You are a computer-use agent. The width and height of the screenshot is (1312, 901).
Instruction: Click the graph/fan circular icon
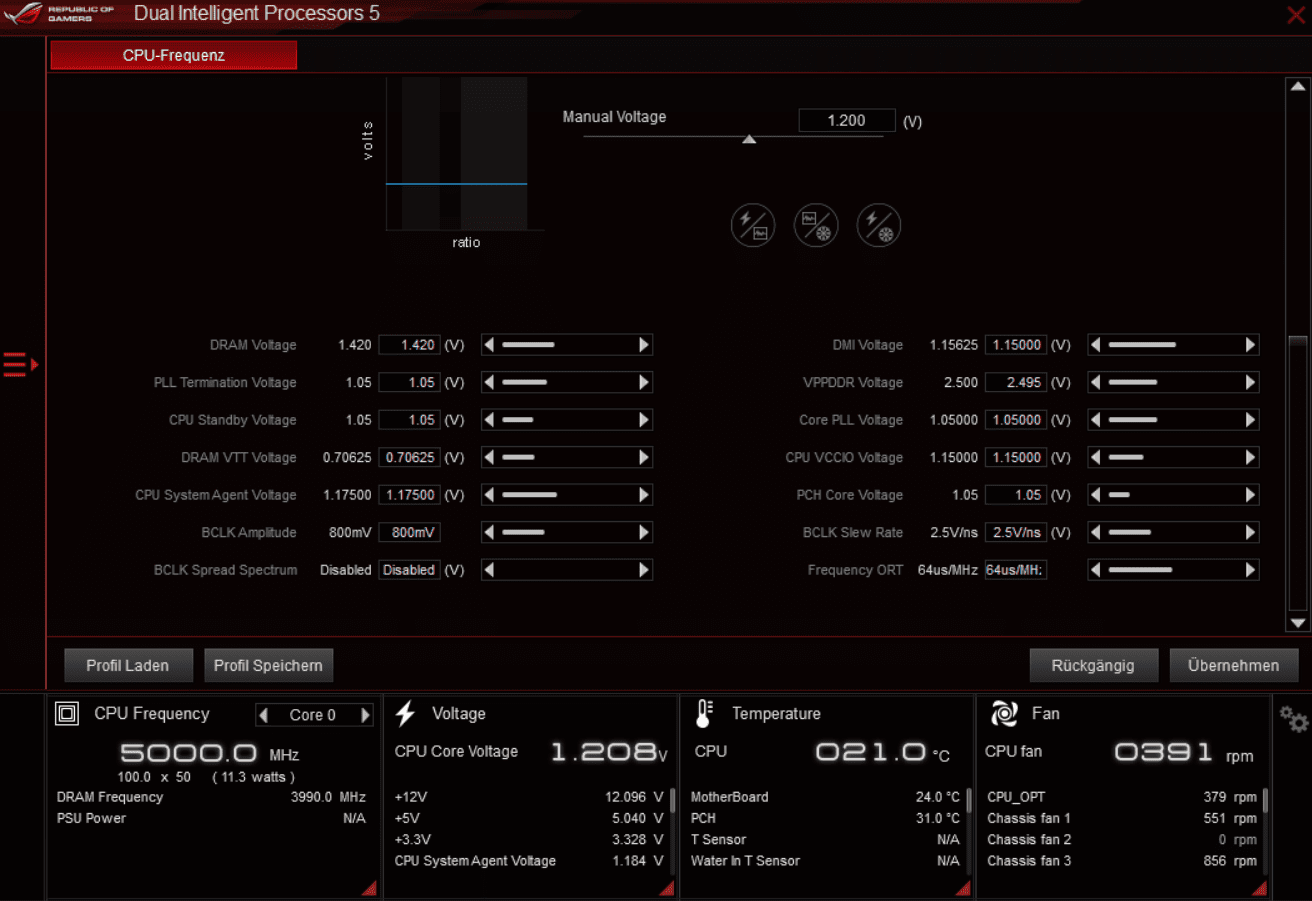point(816,225)
